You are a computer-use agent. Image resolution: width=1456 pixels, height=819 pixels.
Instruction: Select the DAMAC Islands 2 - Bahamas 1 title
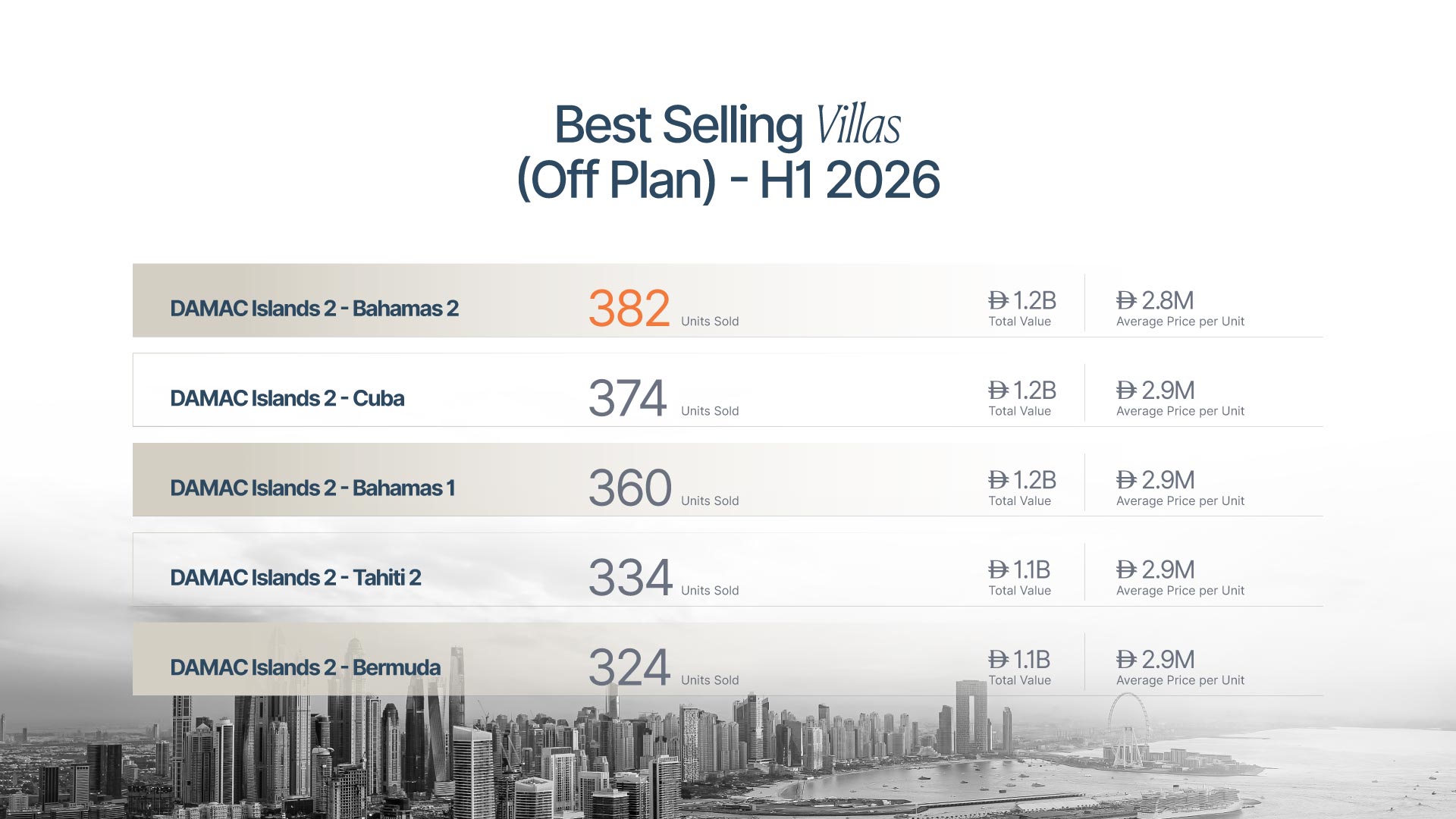click(x=312, y=488)
